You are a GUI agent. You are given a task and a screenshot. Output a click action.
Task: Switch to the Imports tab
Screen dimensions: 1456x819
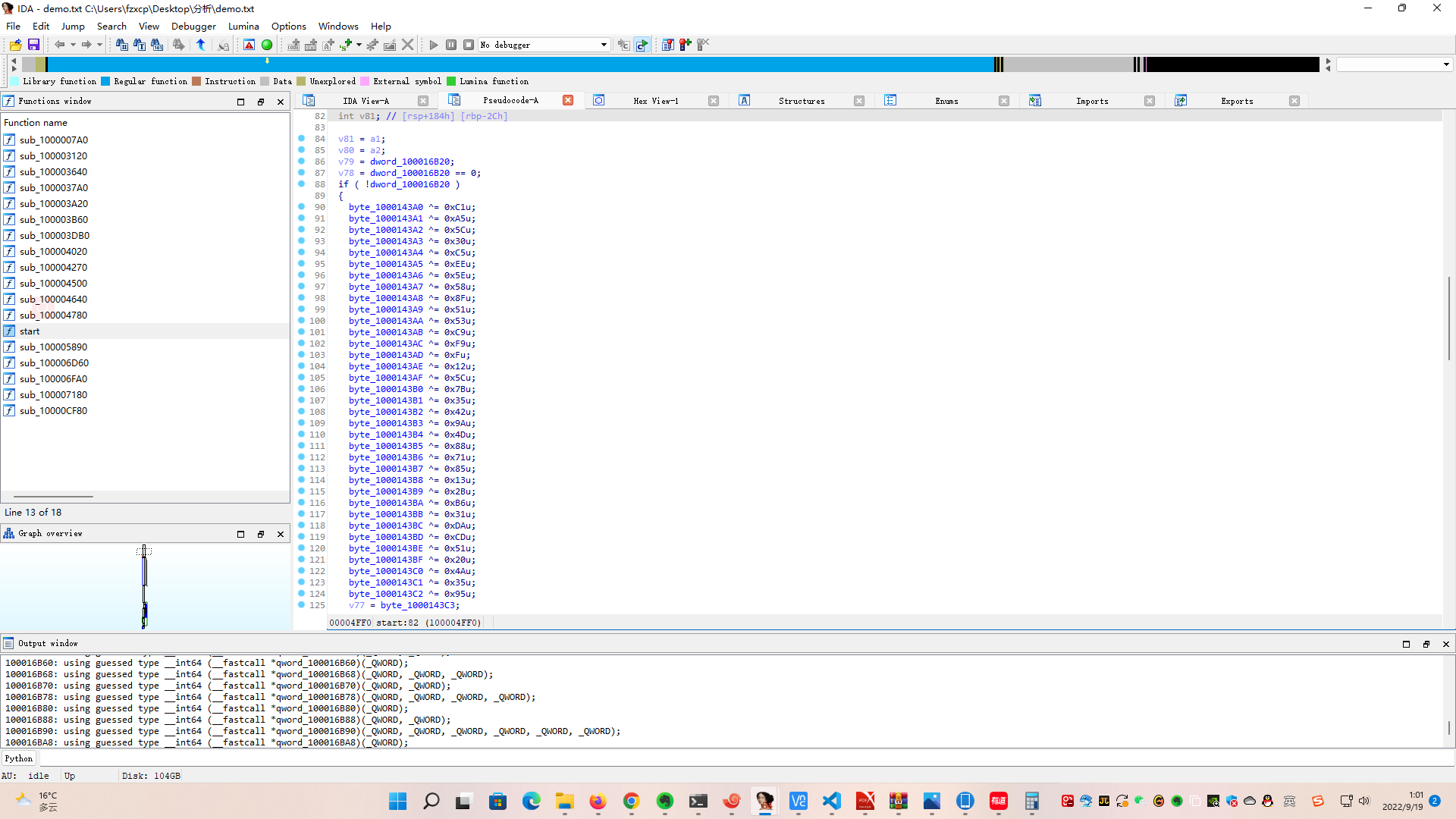(x=1092, y=101)
